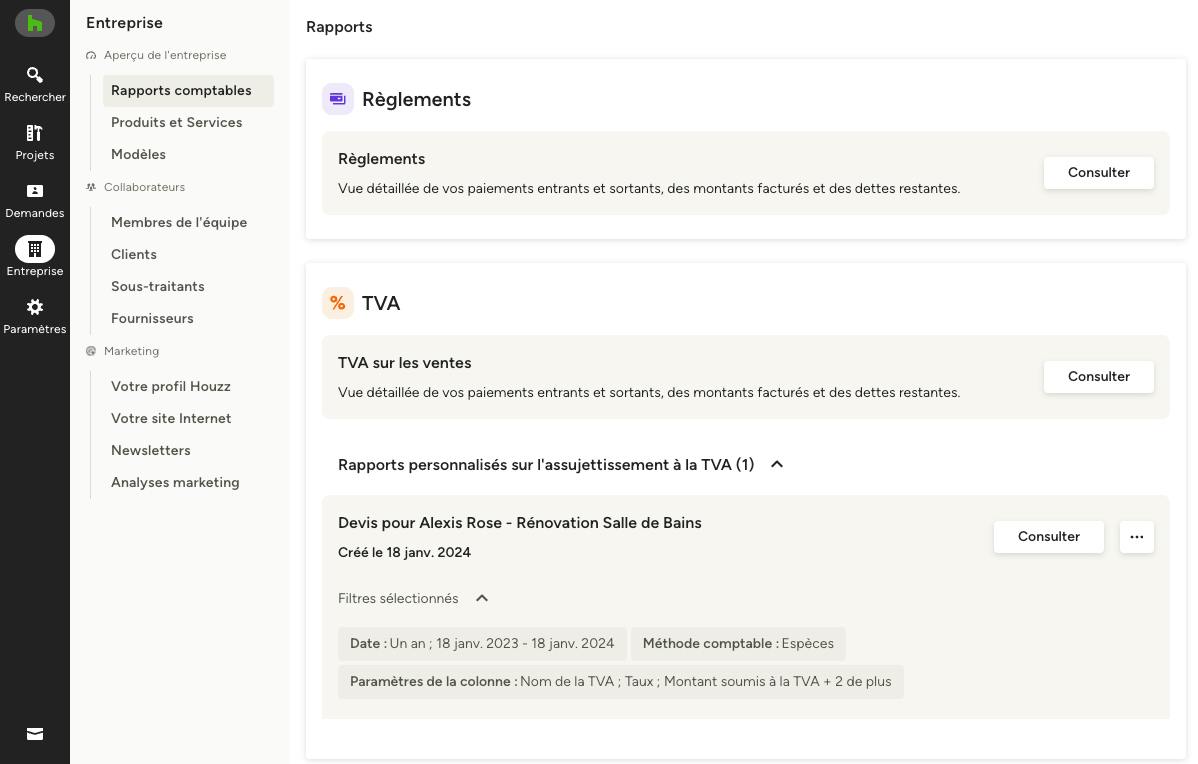Select the Entreprise building icon
The image size is (1198, 764).
[34, 249]
